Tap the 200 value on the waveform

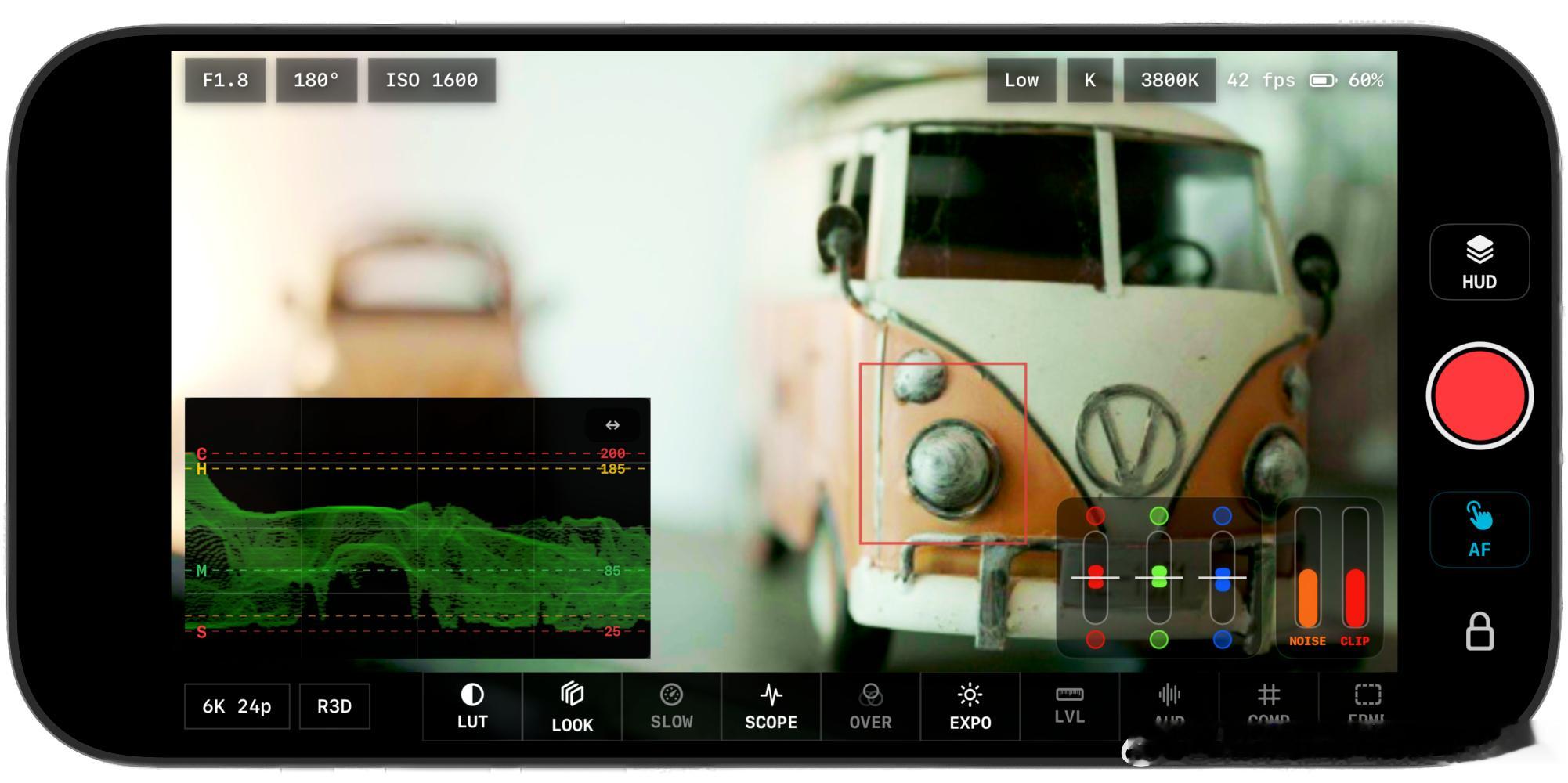pos(612,453)
